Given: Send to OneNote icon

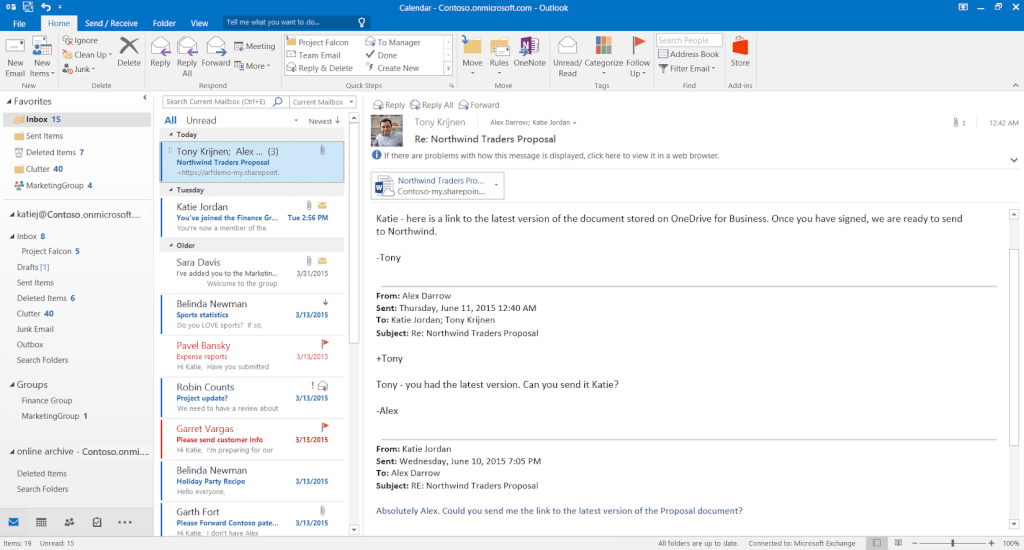Looking at the screenshot, I should (529, 46).
